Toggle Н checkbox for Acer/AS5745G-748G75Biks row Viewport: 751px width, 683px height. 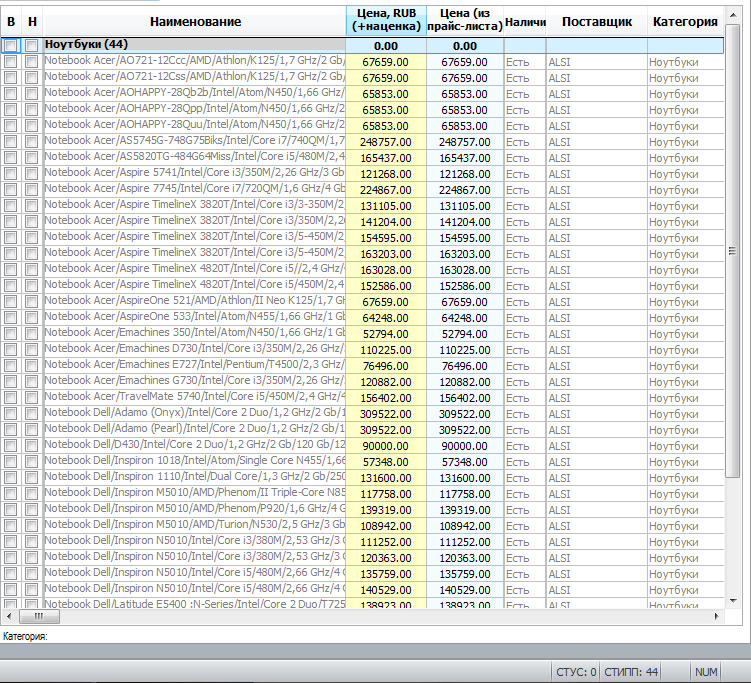32,142
